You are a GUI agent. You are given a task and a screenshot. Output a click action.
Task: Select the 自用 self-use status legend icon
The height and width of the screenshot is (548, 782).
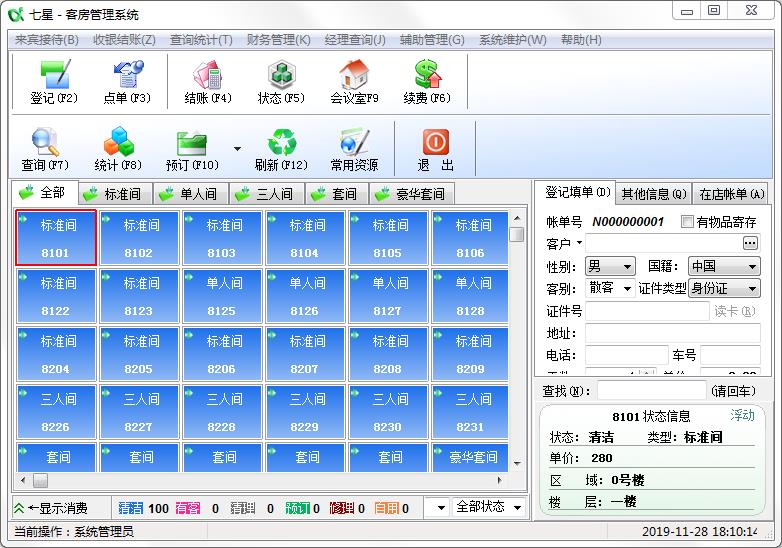tap(387, 508)
